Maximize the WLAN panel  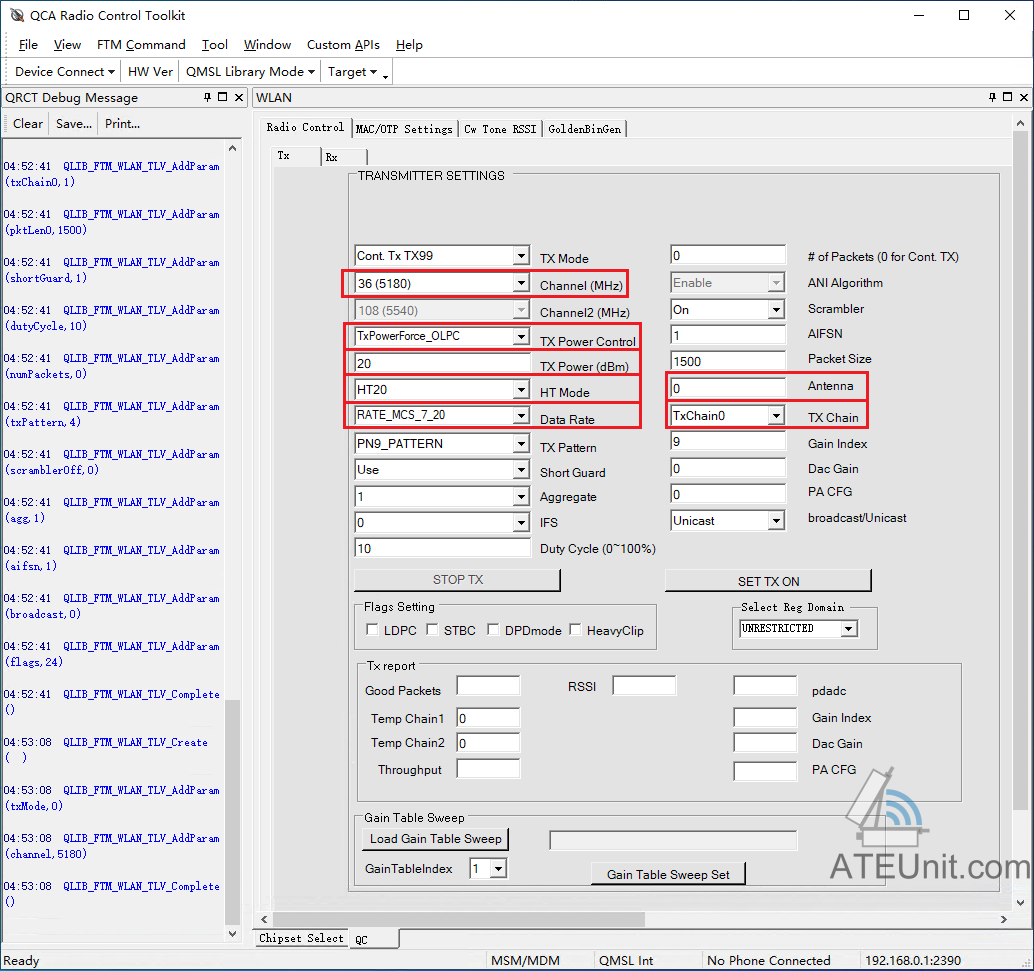[x=1008, y=97]
